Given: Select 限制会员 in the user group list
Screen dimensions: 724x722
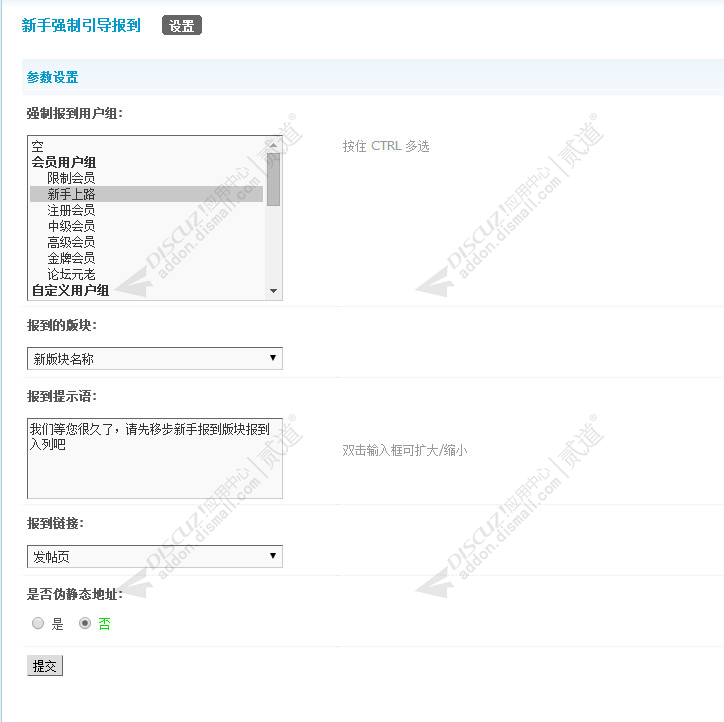Looking at the screenshot, I should coord(146,178).
